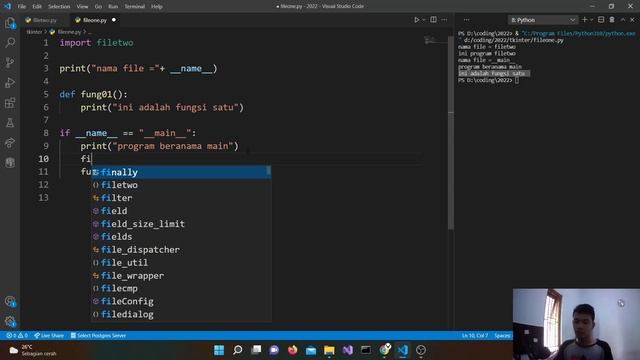
Task: Choose 'field' suggestion
Action: (x=181, y=211)
